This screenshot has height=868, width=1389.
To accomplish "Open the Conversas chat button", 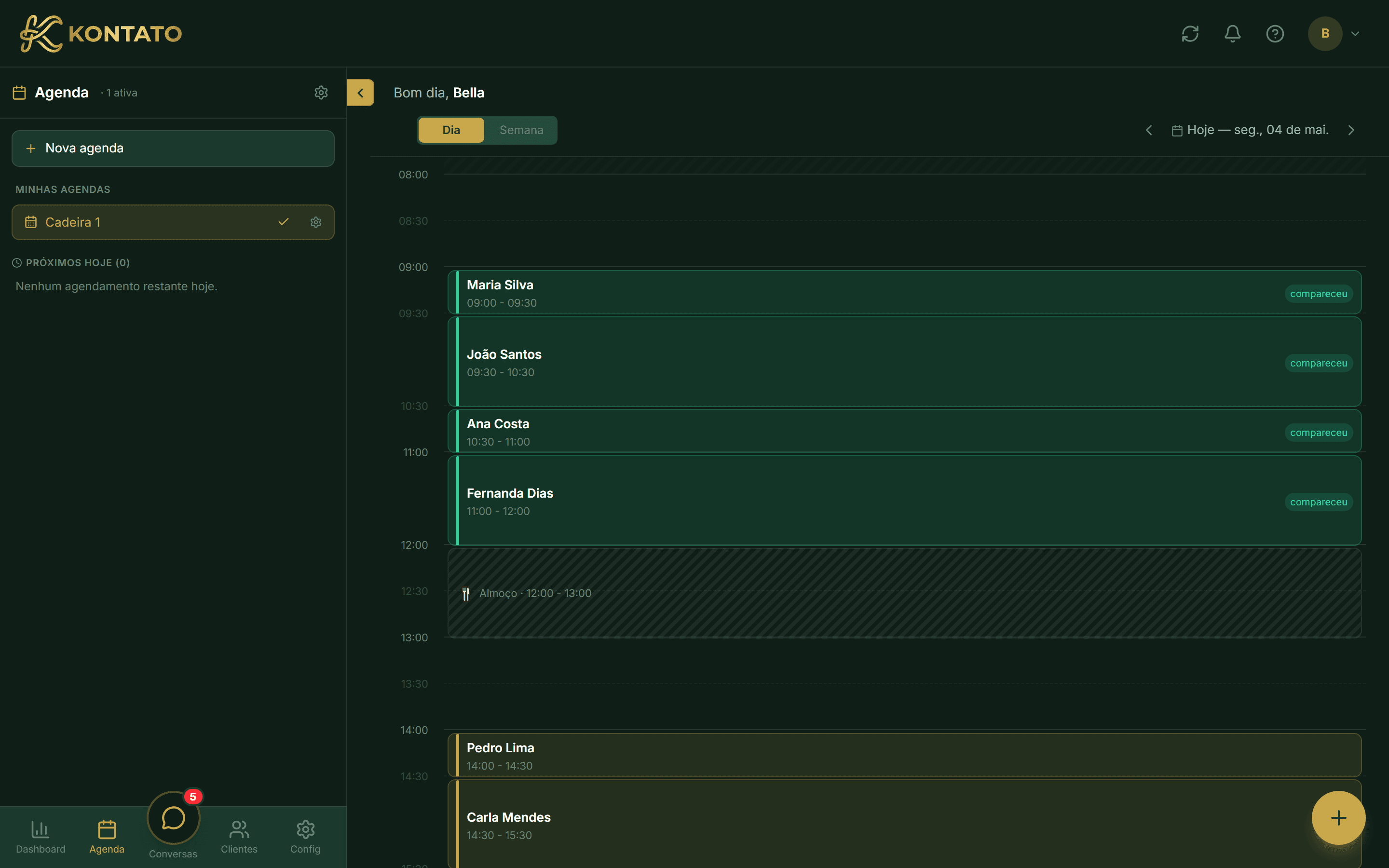I will pos(173,818).
